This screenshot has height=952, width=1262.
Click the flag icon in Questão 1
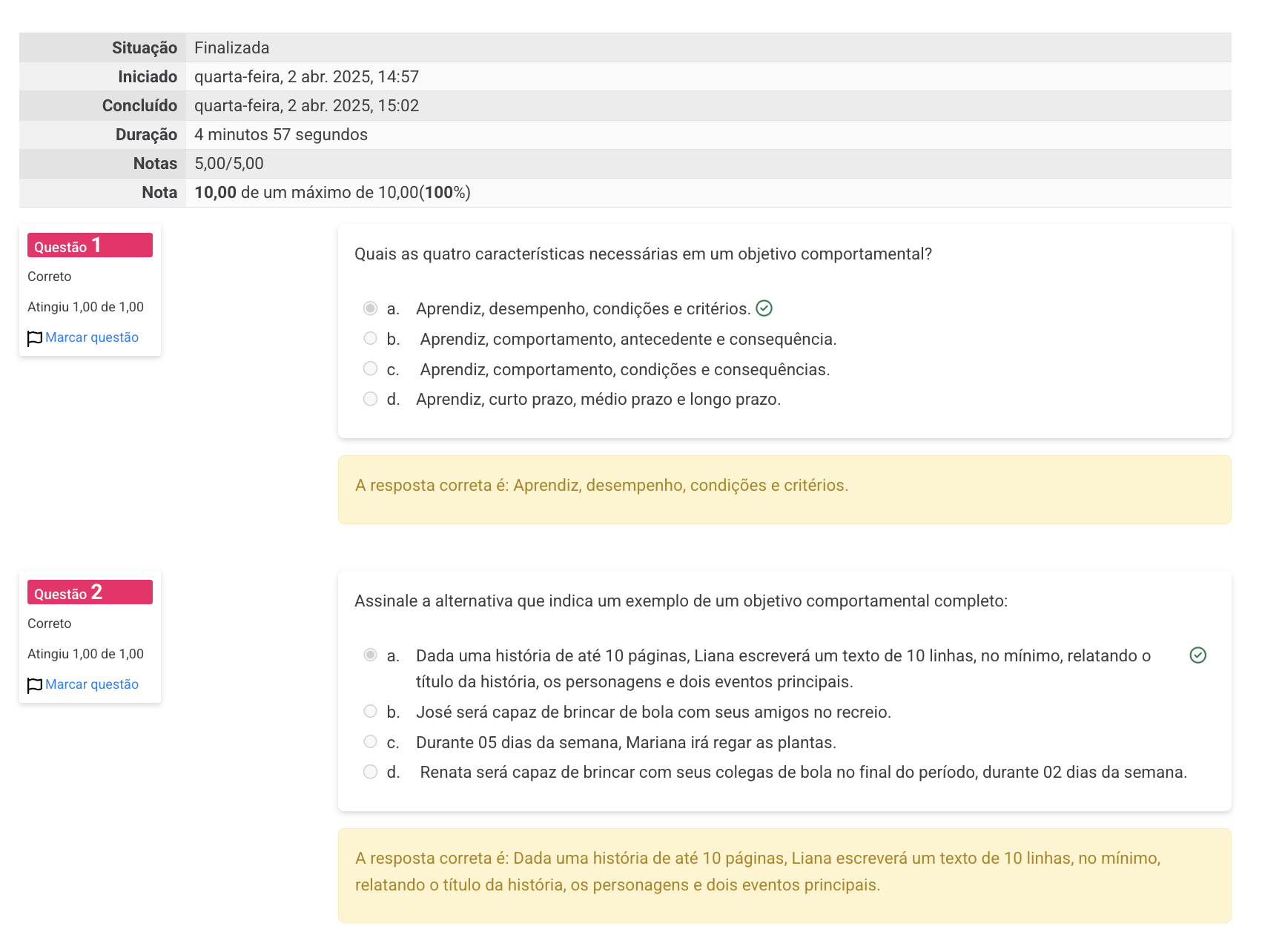(x=34, y=339)
